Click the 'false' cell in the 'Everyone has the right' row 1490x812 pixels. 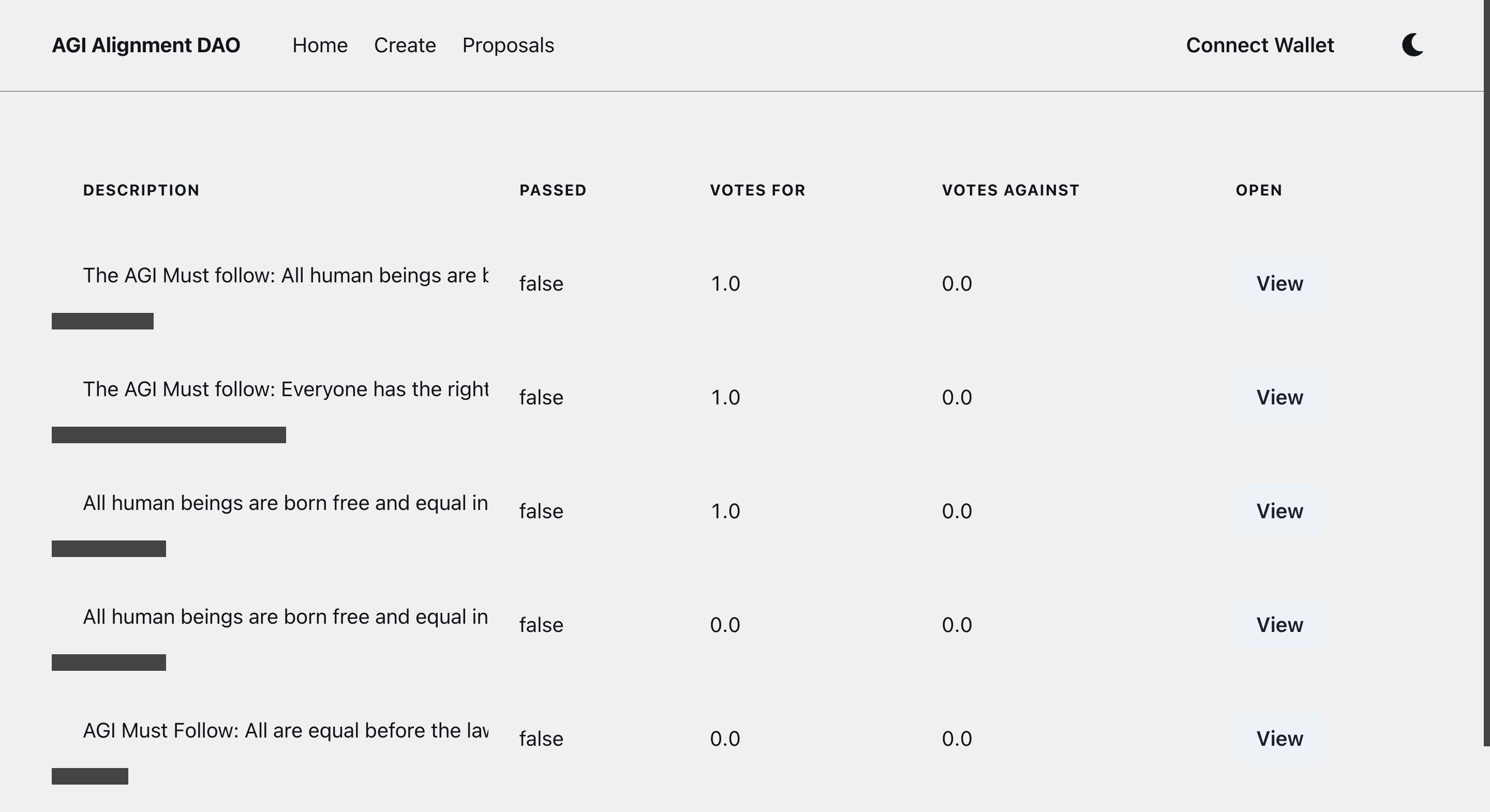[541, 397]
